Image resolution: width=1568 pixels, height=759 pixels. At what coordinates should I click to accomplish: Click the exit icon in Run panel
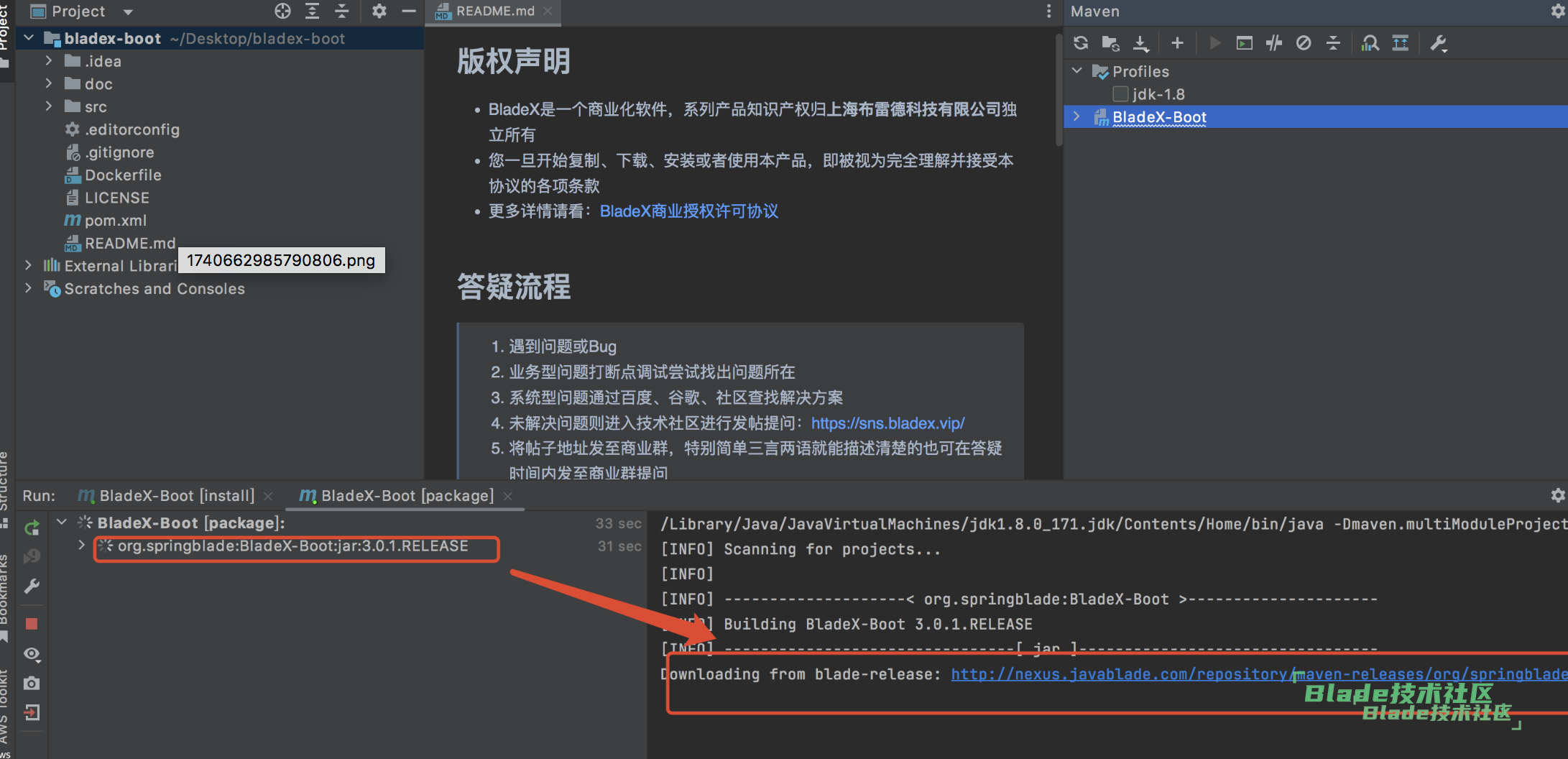click(x=32, y=712)
